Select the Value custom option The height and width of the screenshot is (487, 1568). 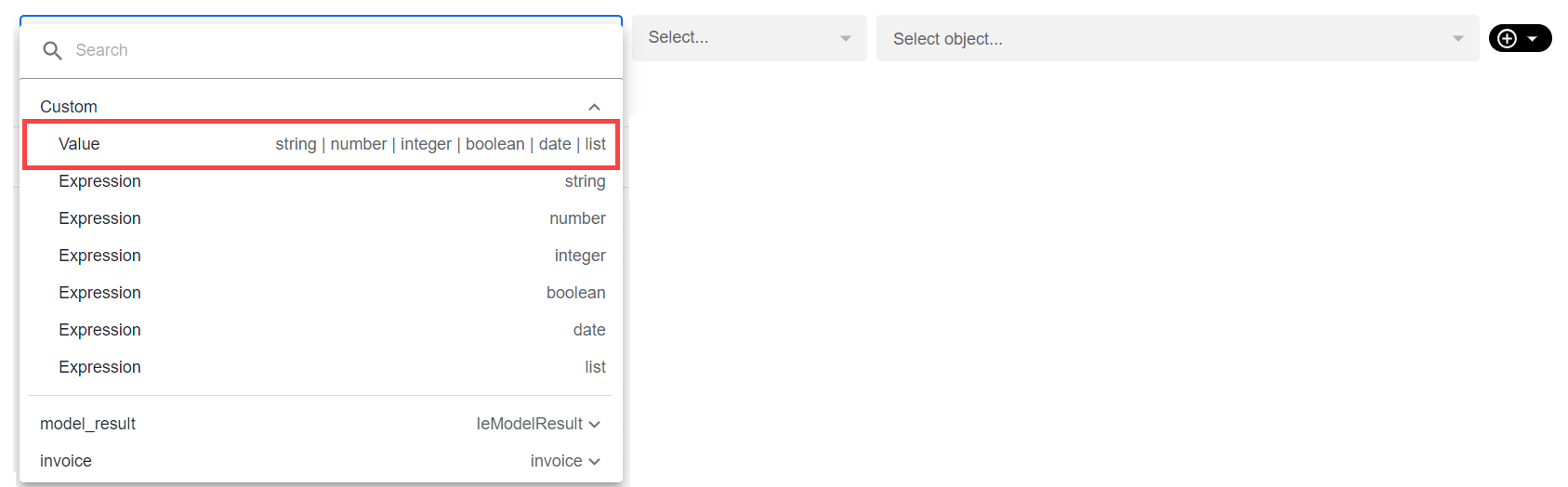point(321,144)
